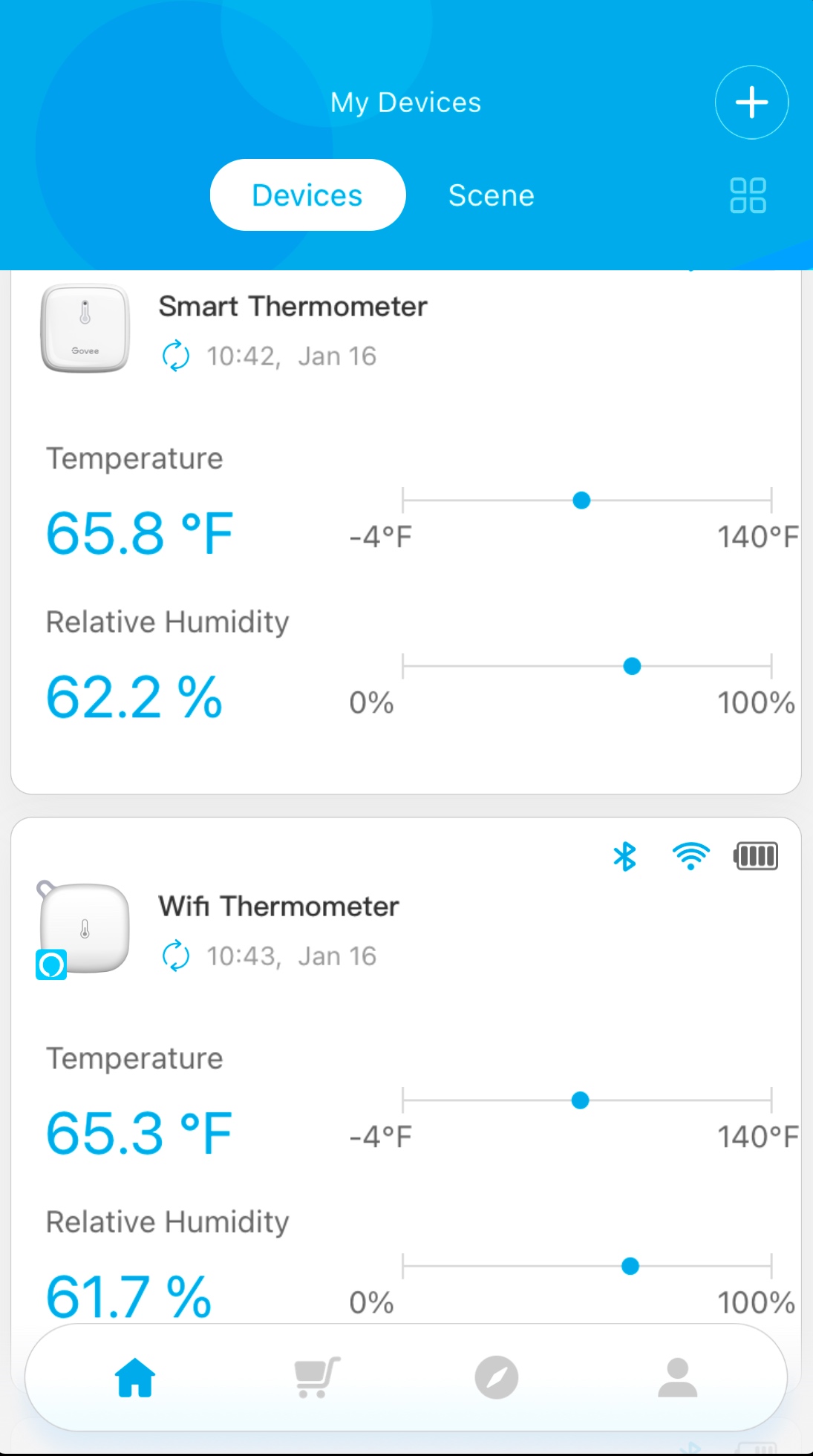Viewport: 813px width, 1456px height.
Task: Open the Home tab in bottom bar
Action: pyautogui.click(x=135, y=1377)
